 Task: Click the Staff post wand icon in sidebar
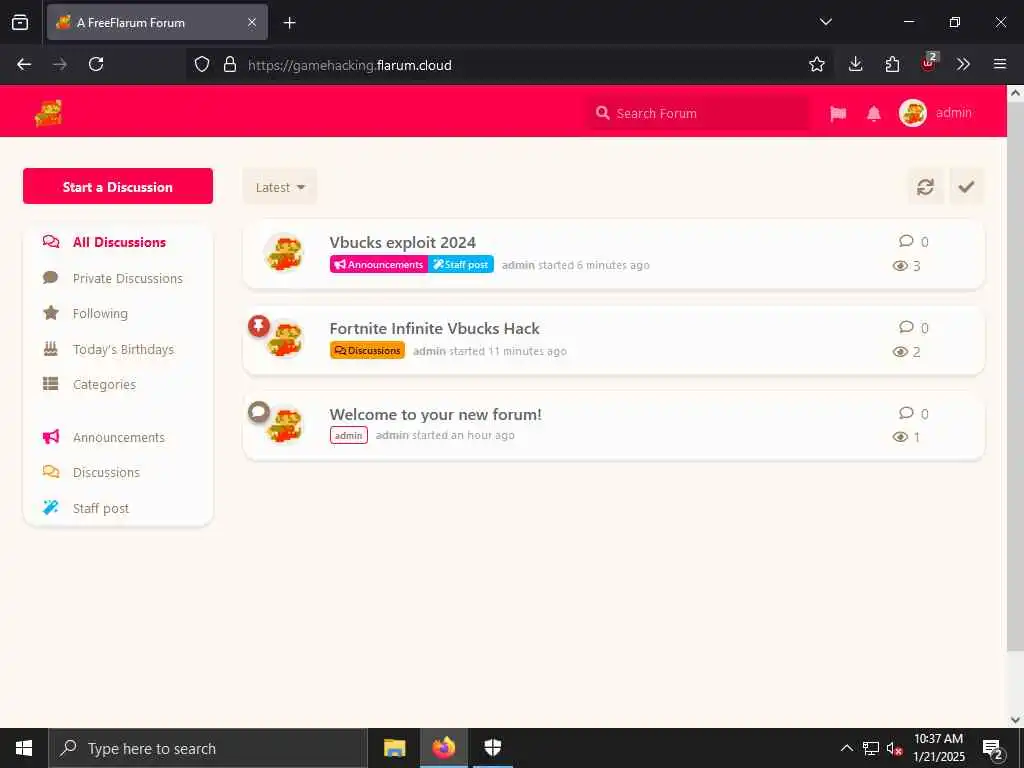point(51,507)
